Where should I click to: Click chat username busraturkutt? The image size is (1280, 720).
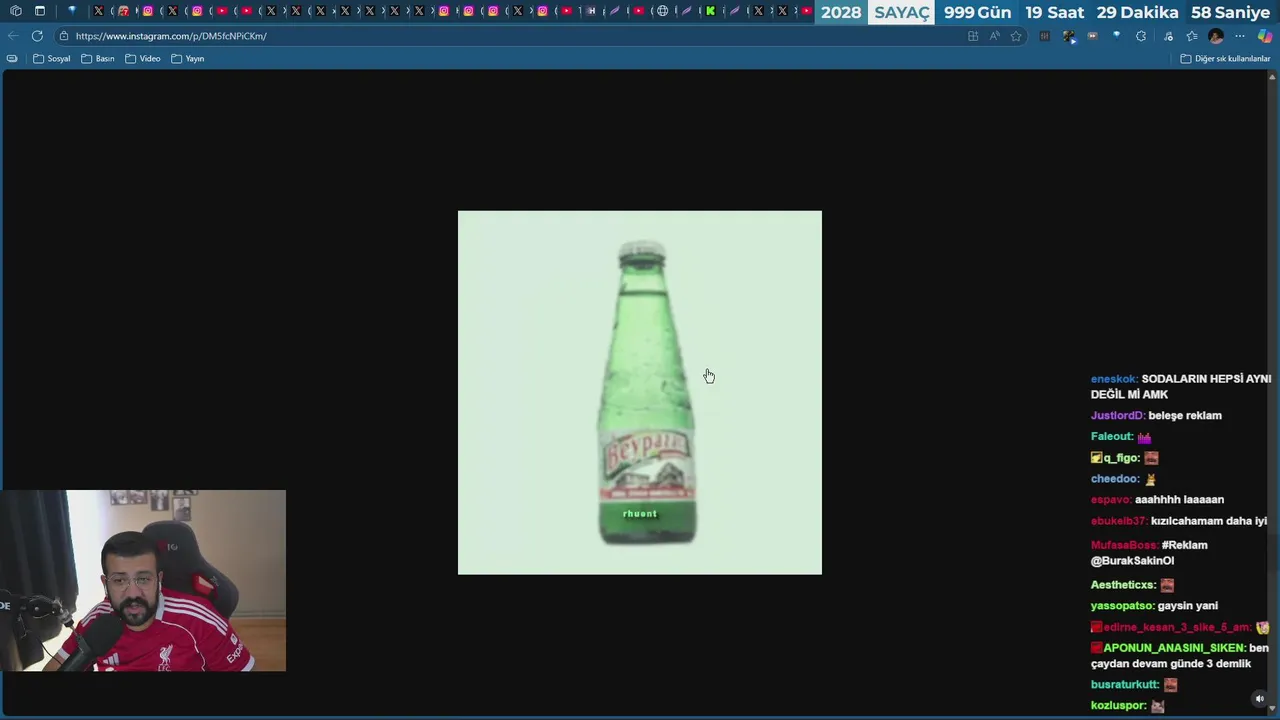(1125, 685)
